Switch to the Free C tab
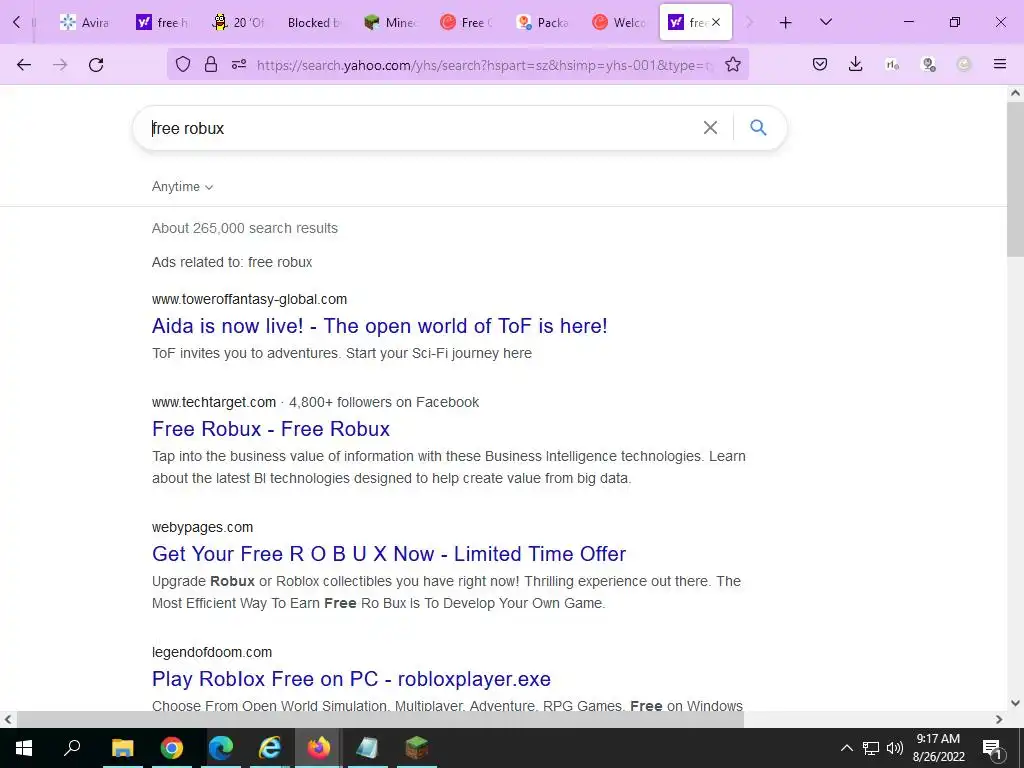 [x=466, y=23]
